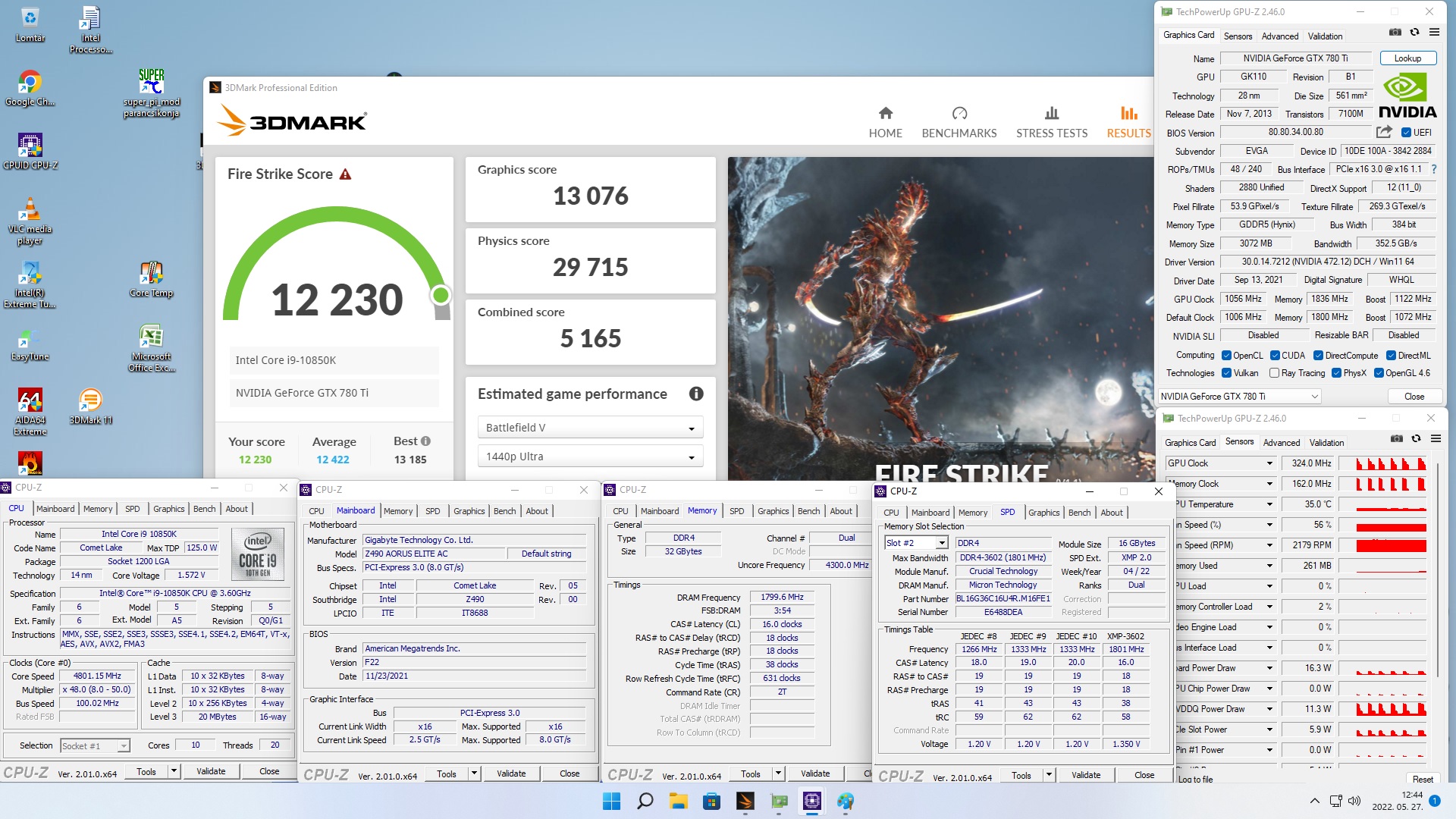Take screenshot via top GPU-Z camera icon
1456x819 pixels.
pos(1395,33)
